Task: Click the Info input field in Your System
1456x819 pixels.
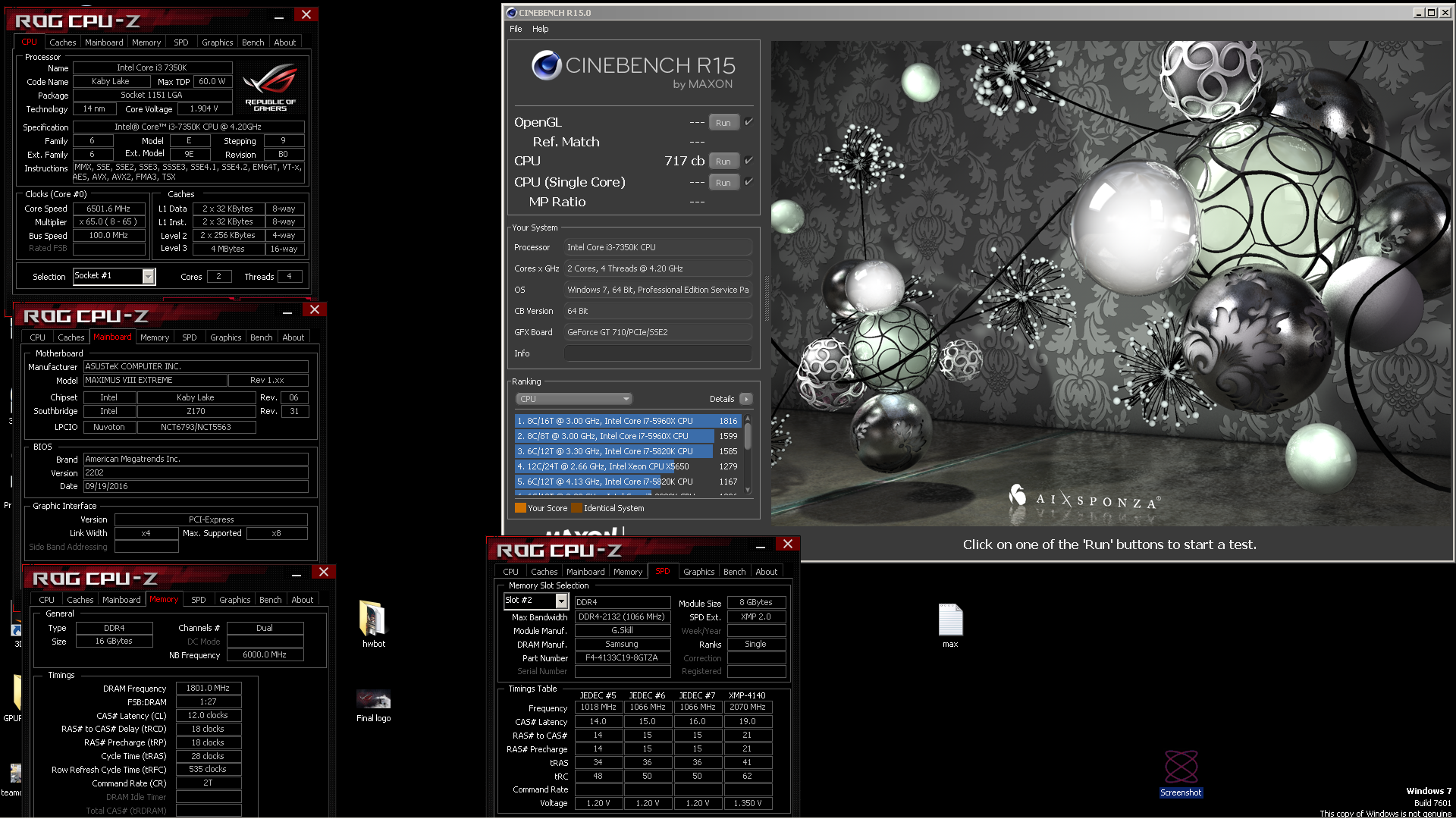Action: click(x=658, y=353)
